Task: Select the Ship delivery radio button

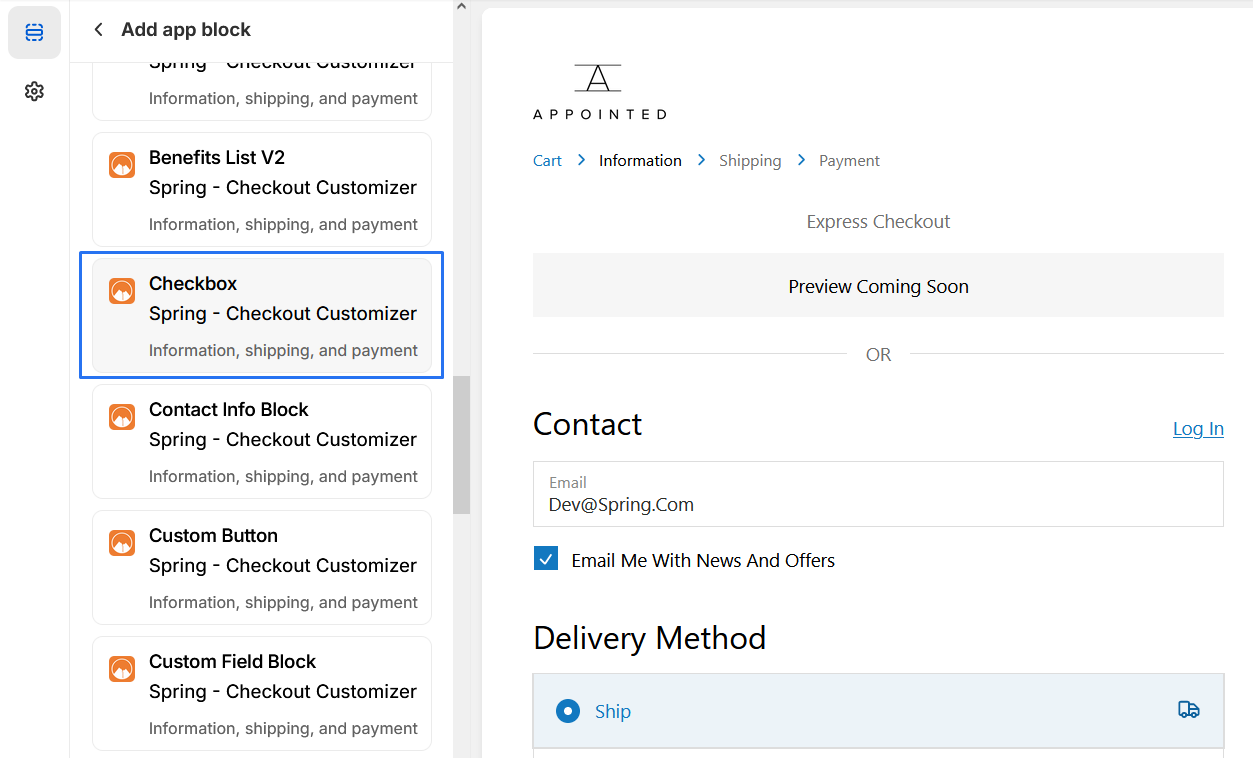Action: tap(567, 711)
